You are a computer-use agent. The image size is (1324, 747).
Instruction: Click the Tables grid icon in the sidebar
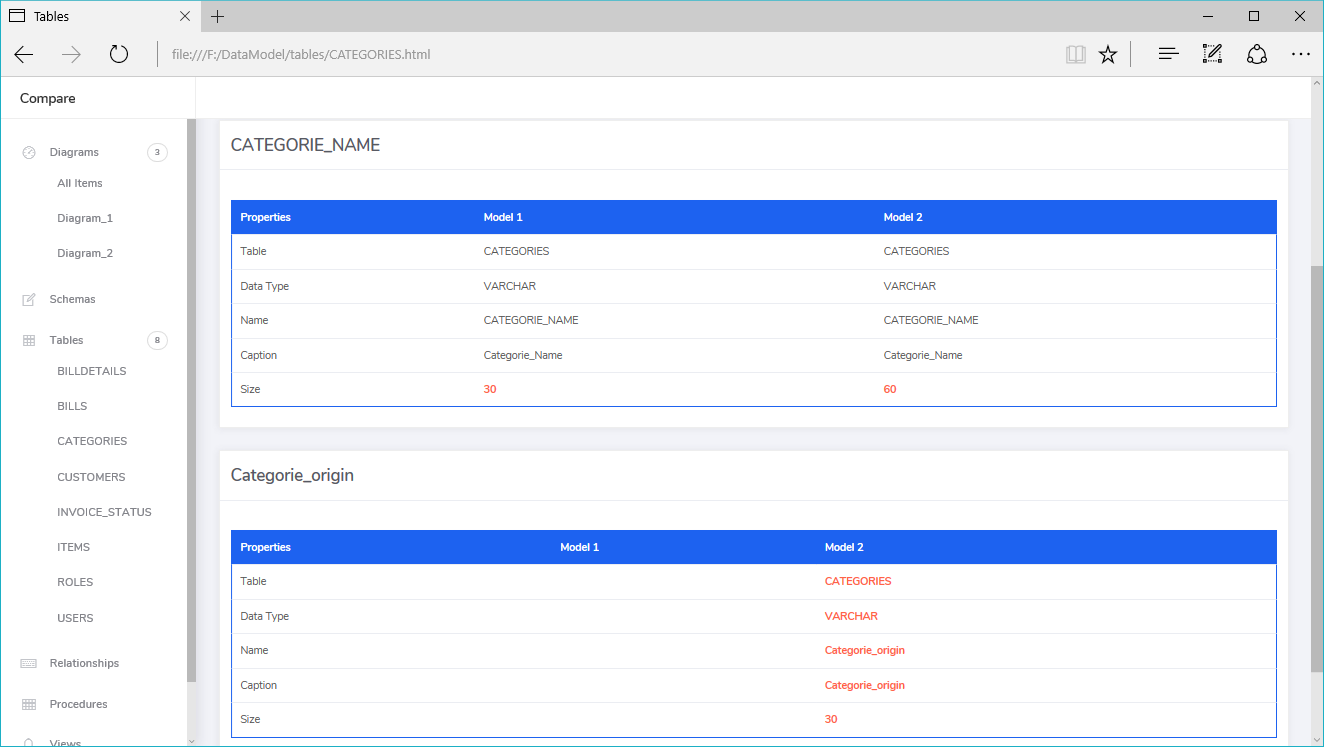click(28, 340)
